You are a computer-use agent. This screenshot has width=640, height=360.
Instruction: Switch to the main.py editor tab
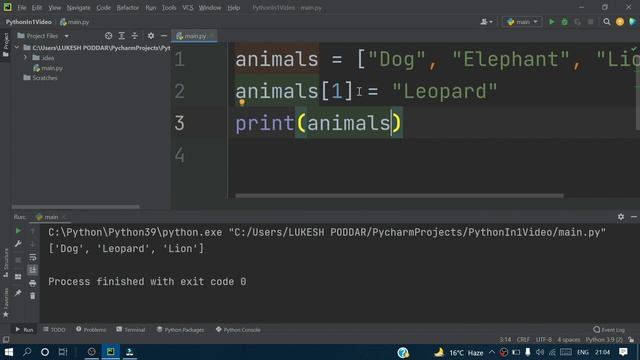pos(195,36)
